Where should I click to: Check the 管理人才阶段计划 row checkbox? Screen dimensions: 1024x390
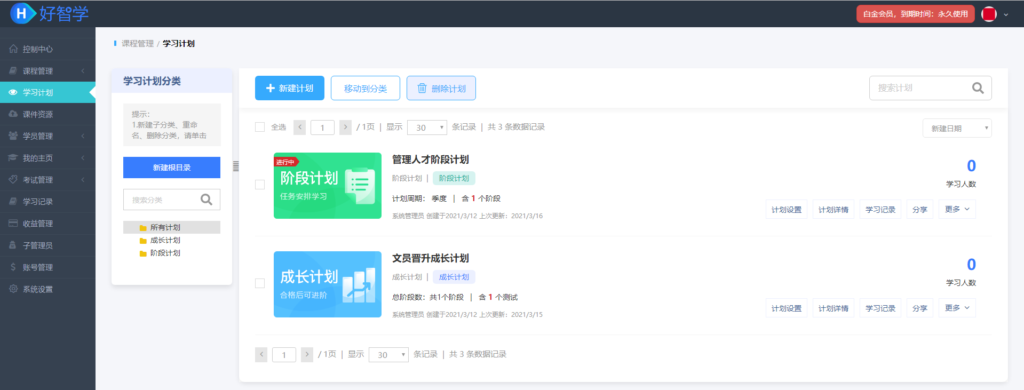pyautogui.click(x=260, y=185)
